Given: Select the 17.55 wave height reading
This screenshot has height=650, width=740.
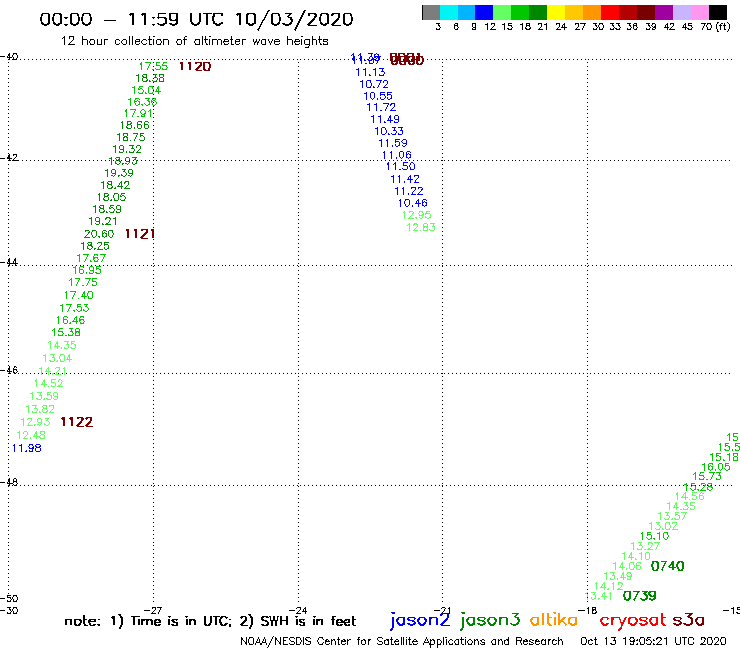Looking at the screenshot, I should click(x=153, y=67).
